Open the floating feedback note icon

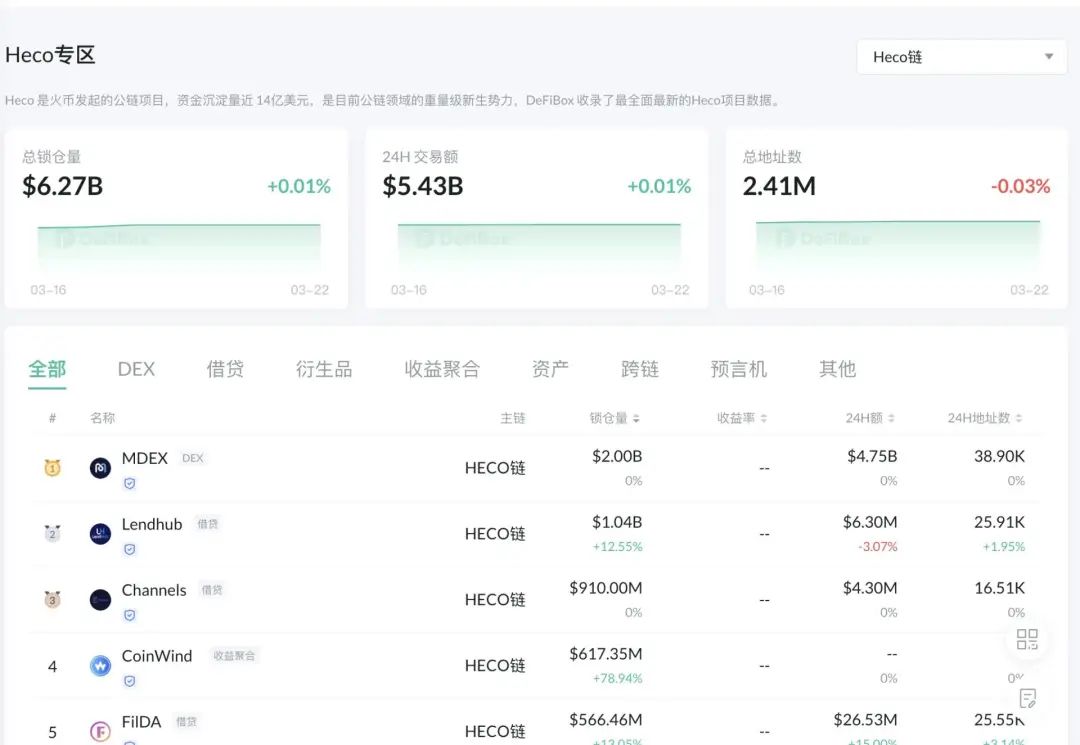pos(1028,698)
